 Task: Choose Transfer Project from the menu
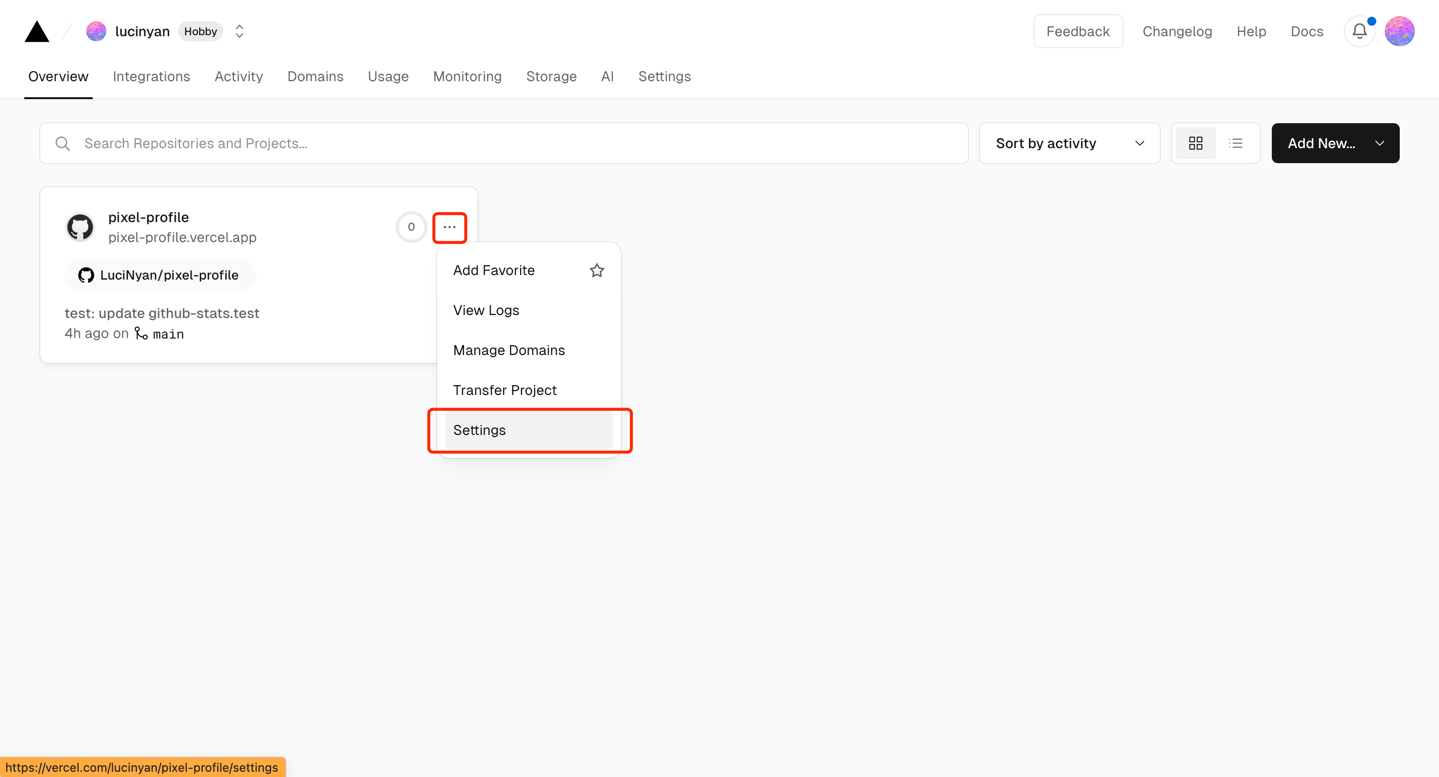pyautogui.click(x=529, y=390)
